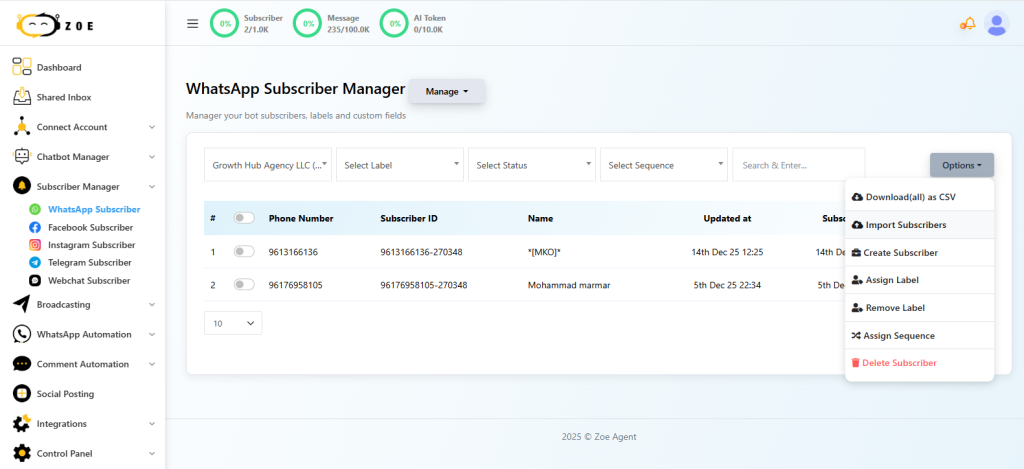Viewport: 1024px width, 469px height.
Task: Toggle the switch for subscriber 9613166136
Action: [244, 252]
